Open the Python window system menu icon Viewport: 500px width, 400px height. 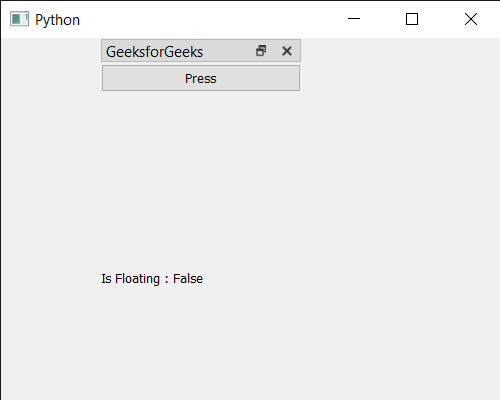point(19,19)
